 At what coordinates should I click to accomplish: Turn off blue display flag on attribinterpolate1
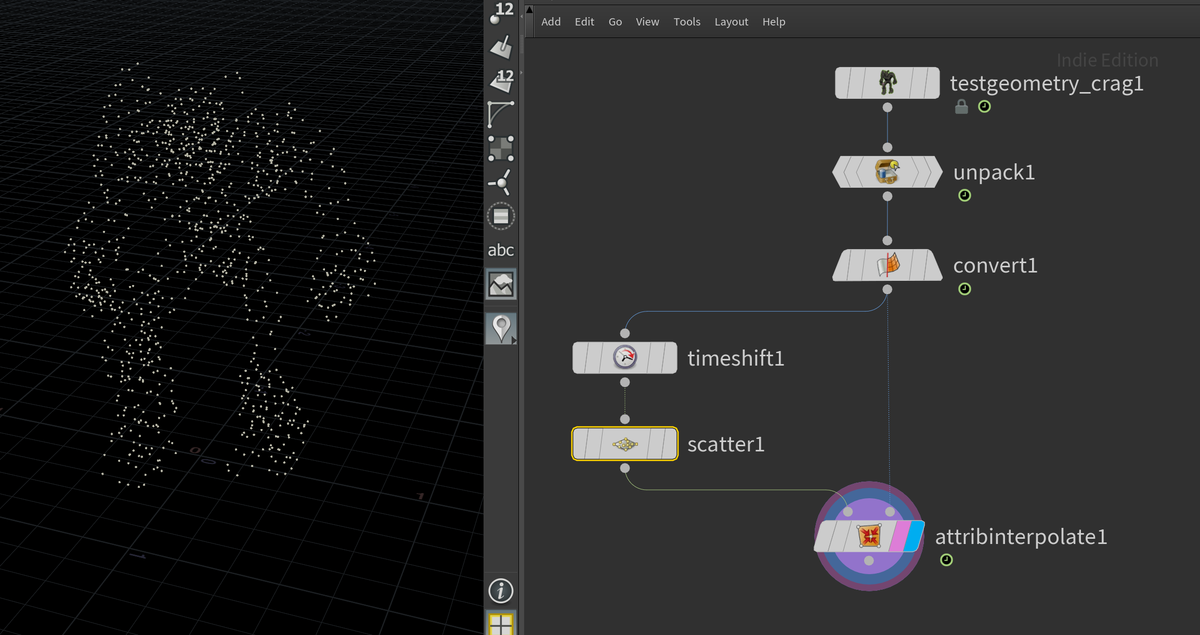(x=916, y=536)
